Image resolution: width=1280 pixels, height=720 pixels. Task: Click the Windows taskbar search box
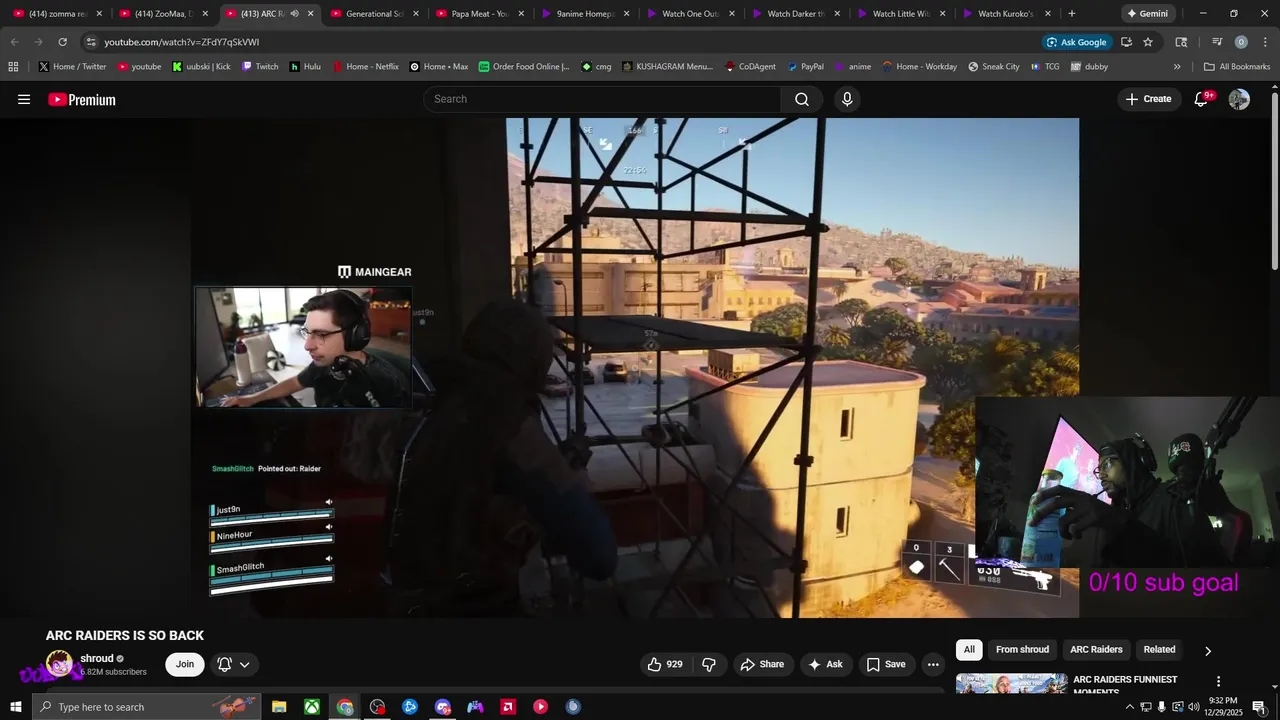(x=147, y=707)
